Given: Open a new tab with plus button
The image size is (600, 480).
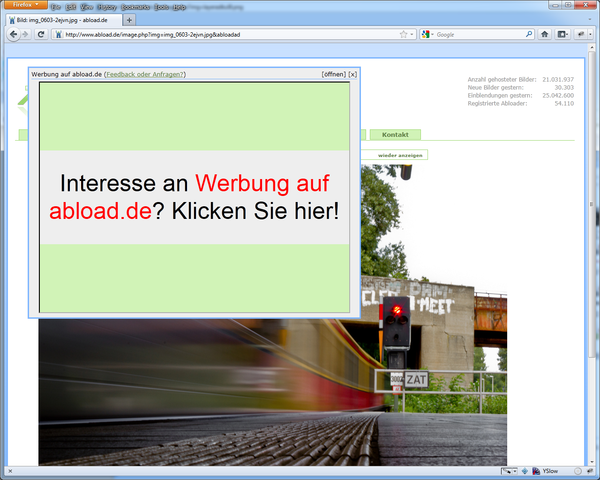Looking at the screenshot, I should click(131, 19).
